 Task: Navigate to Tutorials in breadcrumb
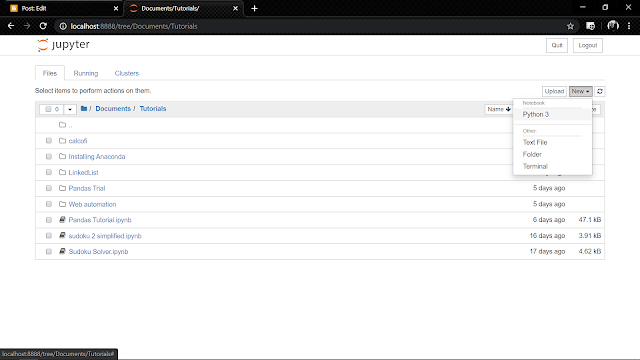(x=153, y=109)
